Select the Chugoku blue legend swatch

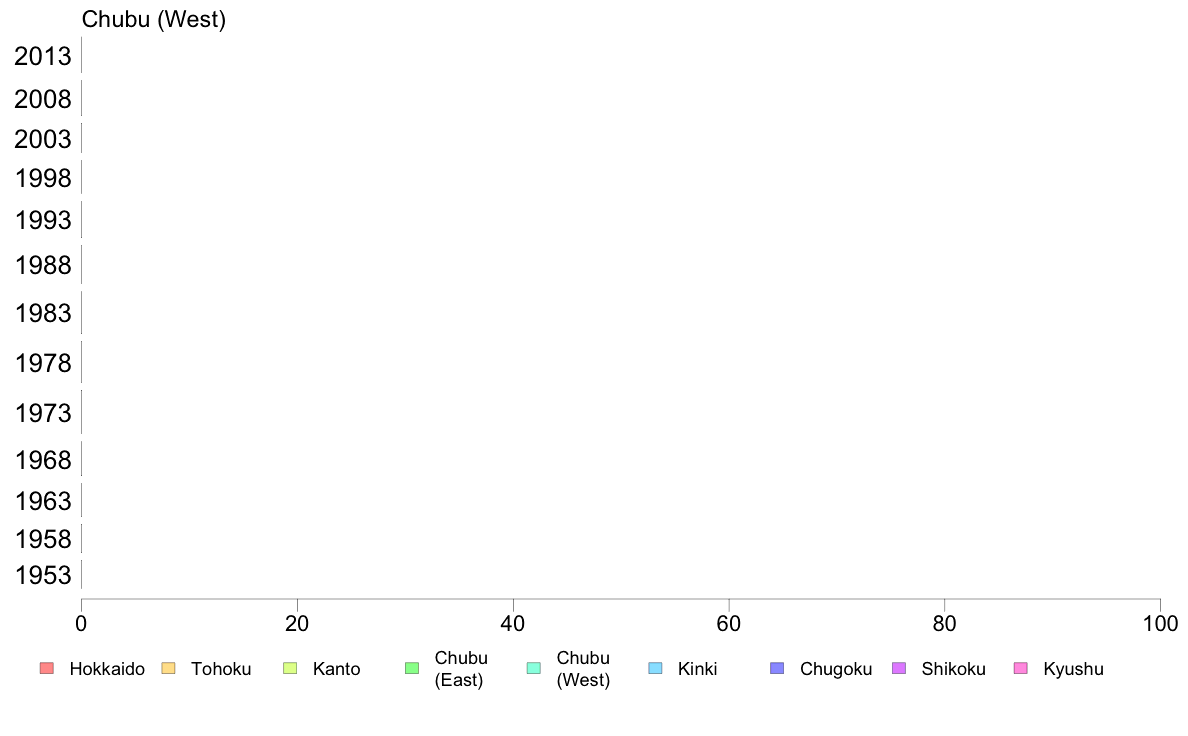coord(777,669)
